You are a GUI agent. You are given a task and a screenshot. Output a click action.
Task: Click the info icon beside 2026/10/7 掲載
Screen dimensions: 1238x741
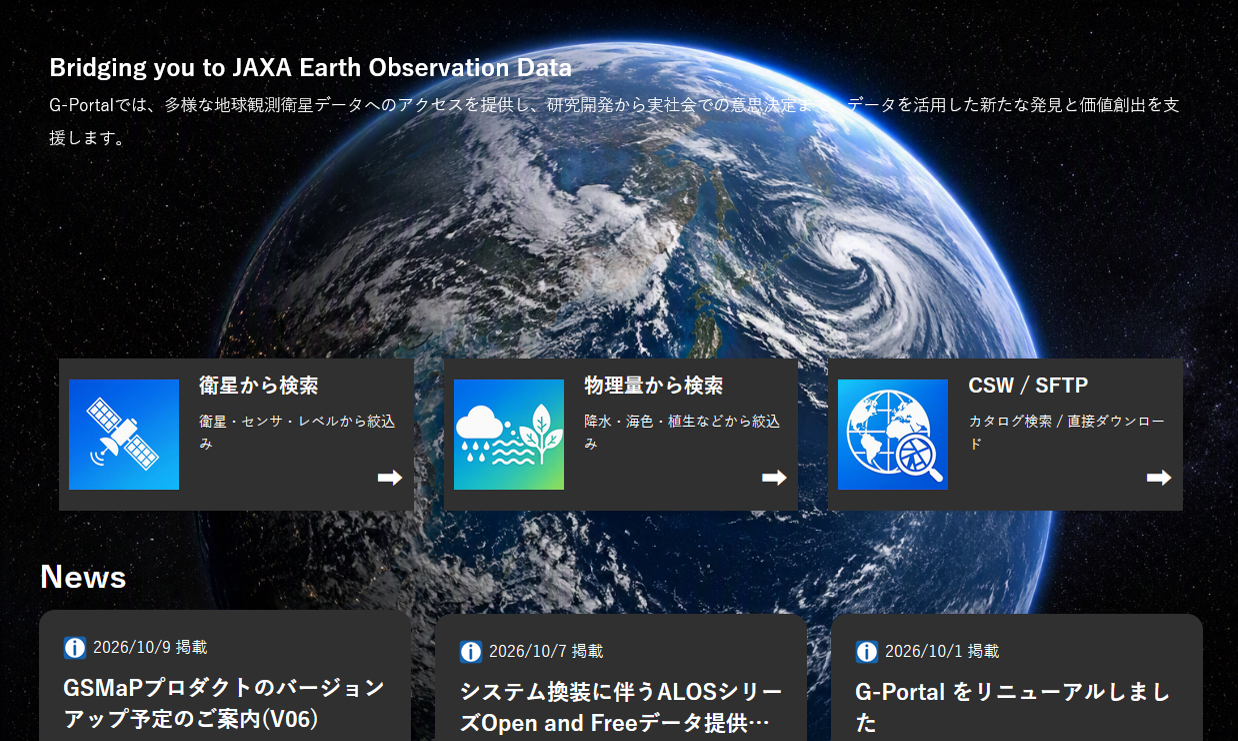(471, 652)
